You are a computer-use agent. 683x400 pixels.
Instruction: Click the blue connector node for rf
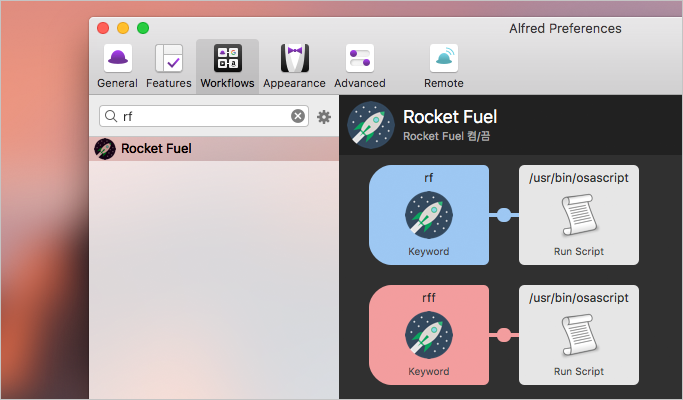[x=504, y=215]
